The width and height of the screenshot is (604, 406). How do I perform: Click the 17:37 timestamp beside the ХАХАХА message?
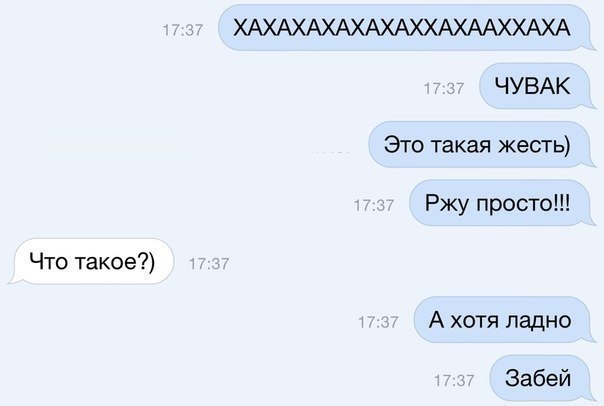tap(183, 30)
